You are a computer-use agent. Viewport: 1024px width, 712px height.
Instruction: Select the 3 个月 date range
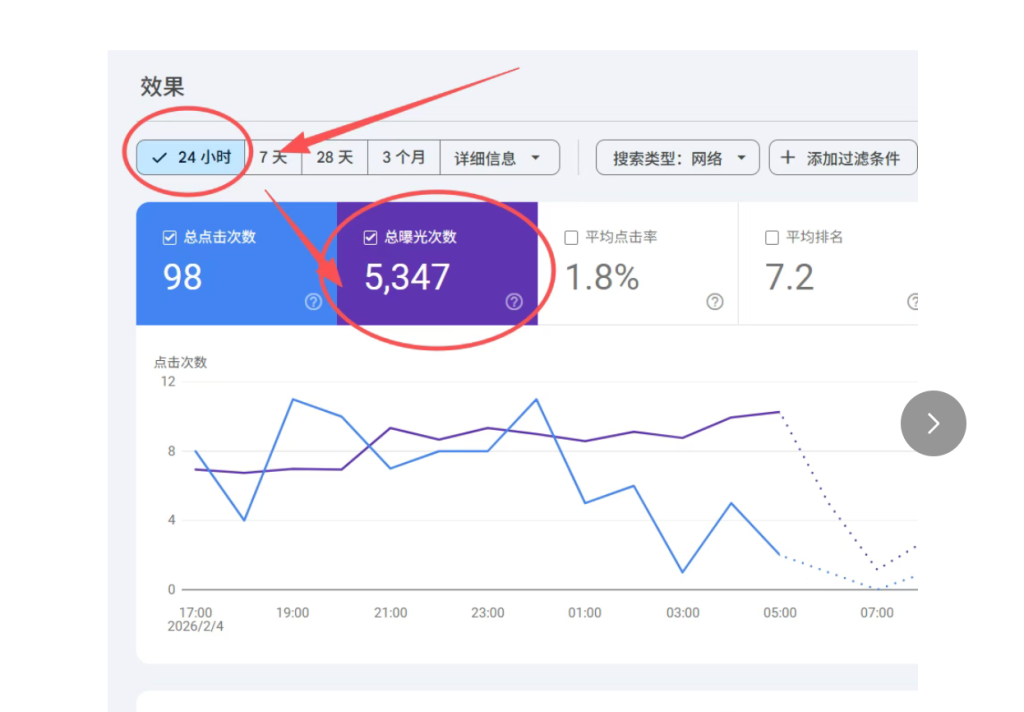pyautogui.click(x=404, y=158)
